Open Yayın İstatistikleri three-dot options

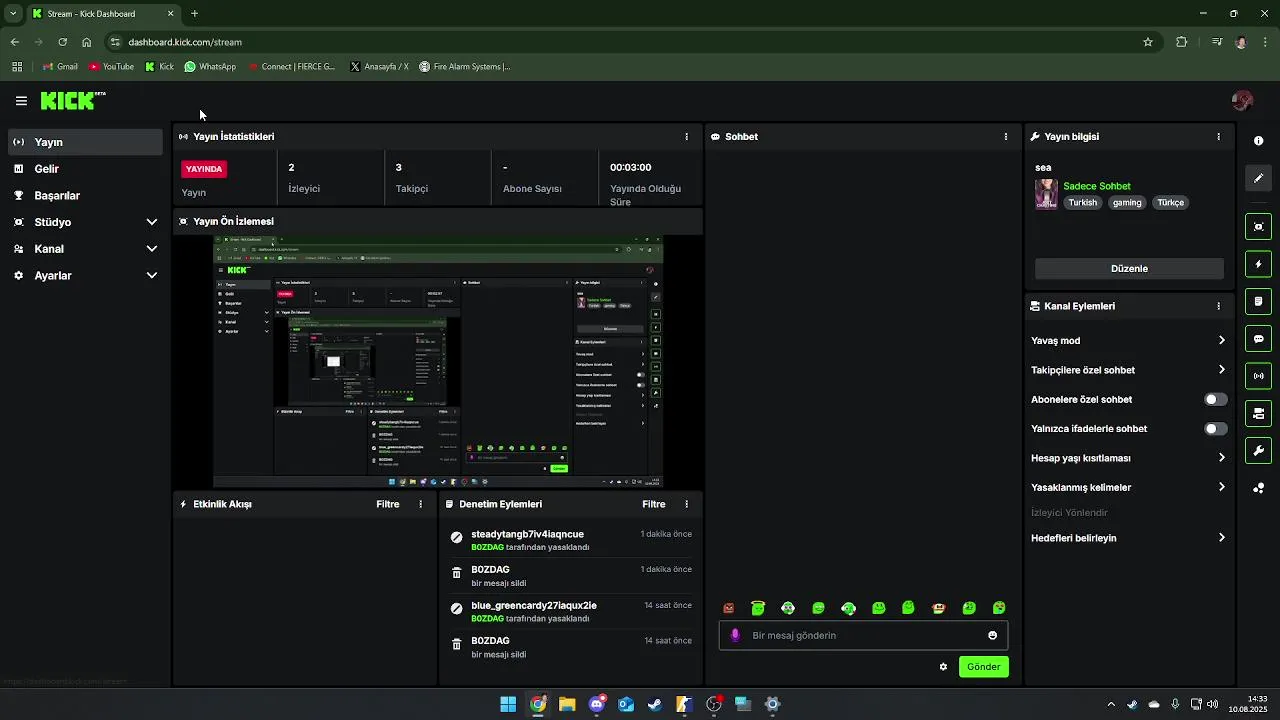click(x=686, y=137)
